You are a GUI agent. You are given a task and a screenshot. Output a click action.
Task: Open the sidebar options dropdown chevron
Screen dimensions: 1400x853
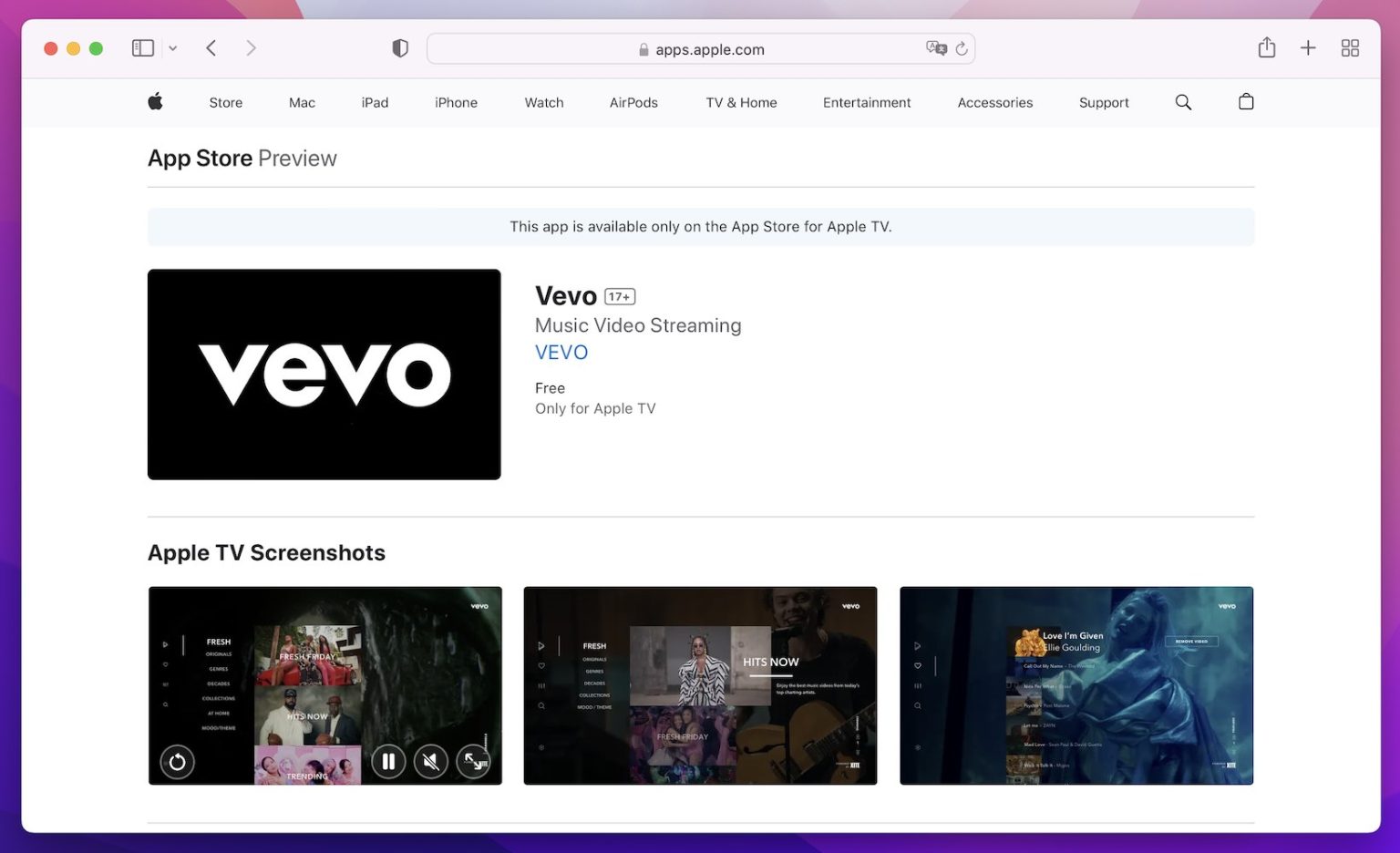(172, 48)
